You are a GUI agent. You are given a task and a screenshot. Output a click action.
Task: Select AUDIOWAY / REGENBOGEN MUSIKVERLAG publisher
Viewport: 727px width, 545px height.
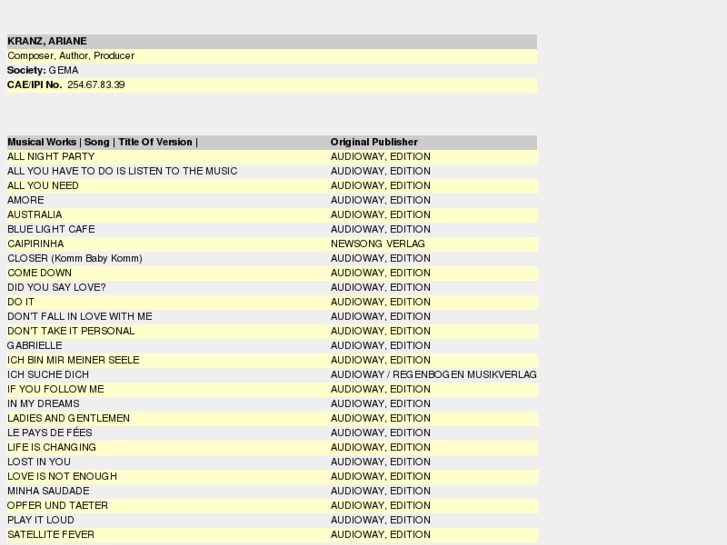click(434, 375)
